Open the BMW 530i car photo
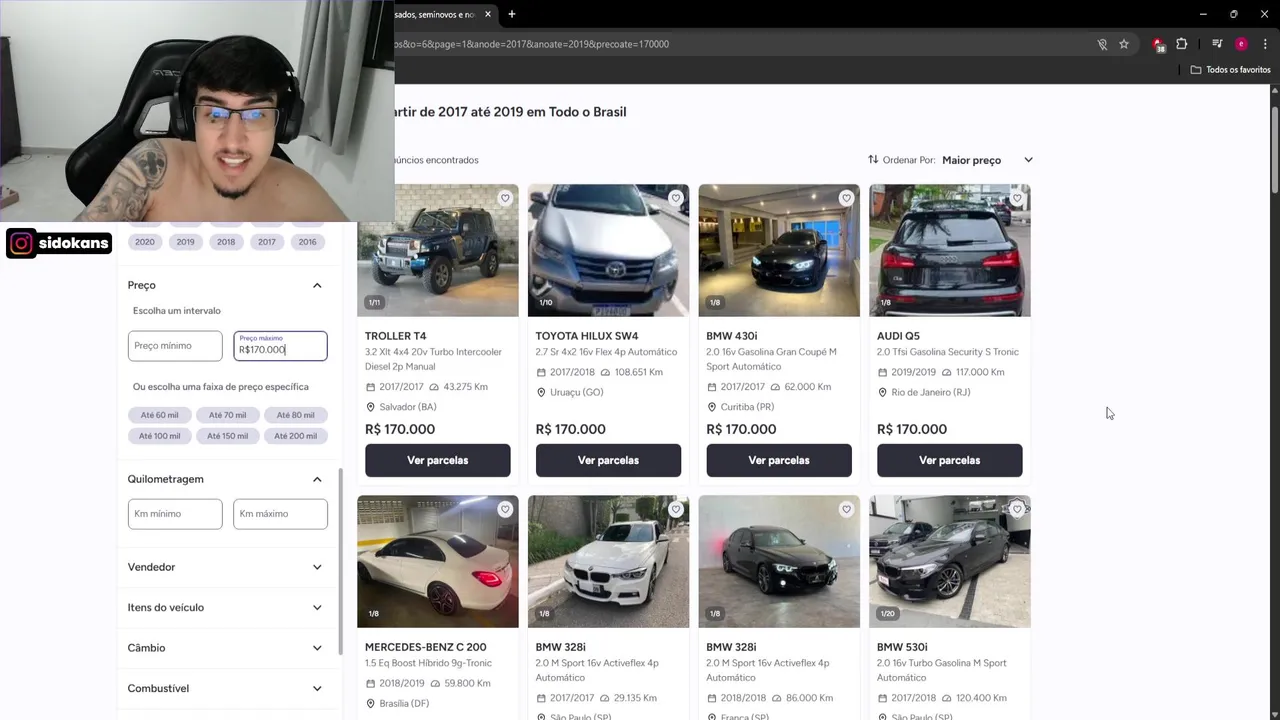 click(x=950, y=562)
